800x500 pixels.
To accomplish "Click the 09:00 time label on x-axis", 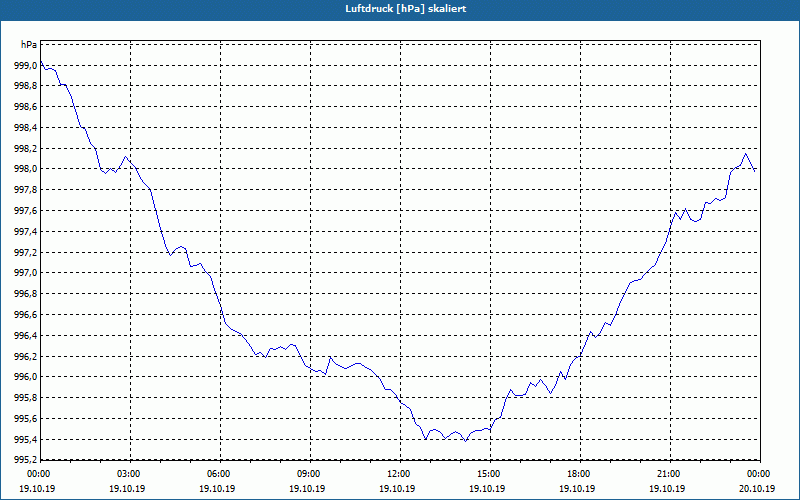I will [308, 474].
